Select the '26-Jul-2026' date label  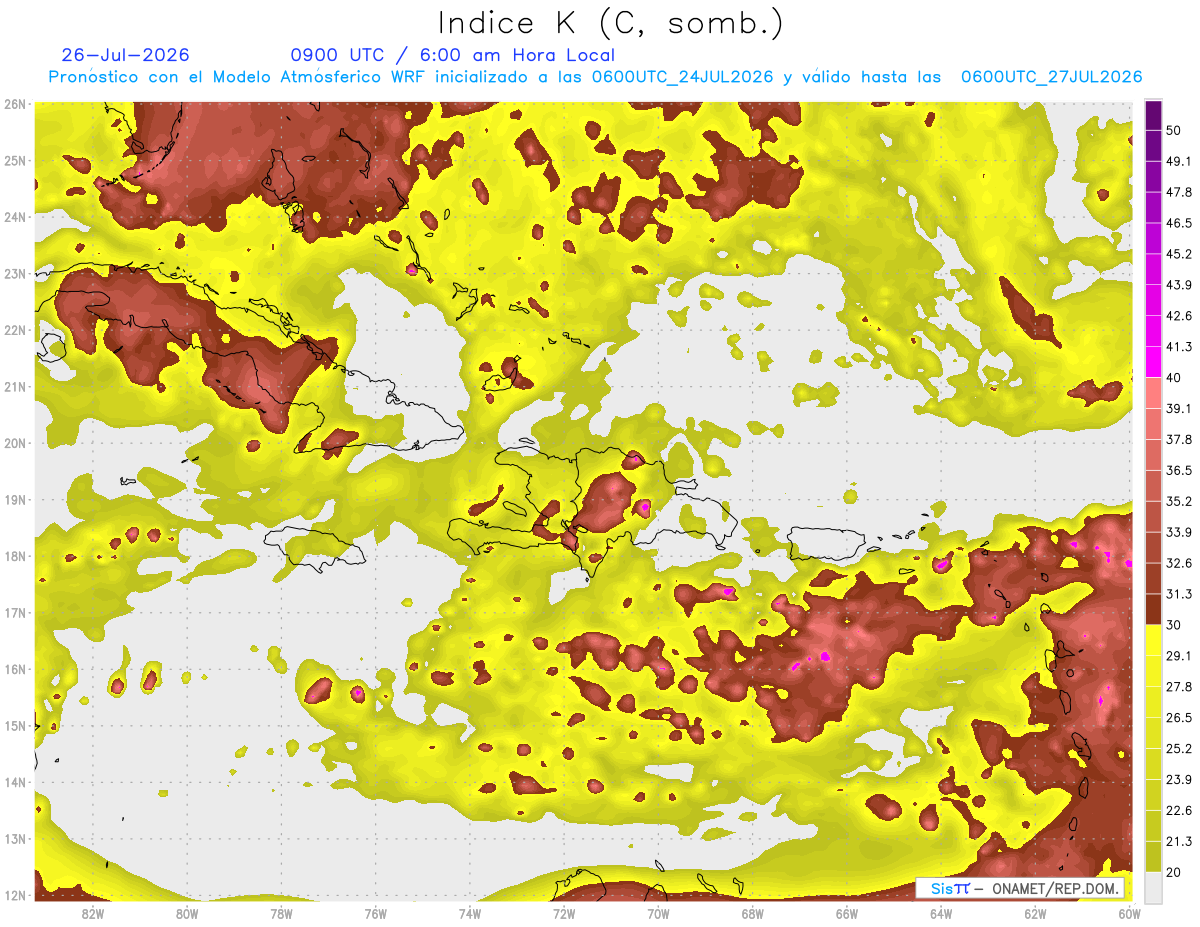[x=125, y=55]
